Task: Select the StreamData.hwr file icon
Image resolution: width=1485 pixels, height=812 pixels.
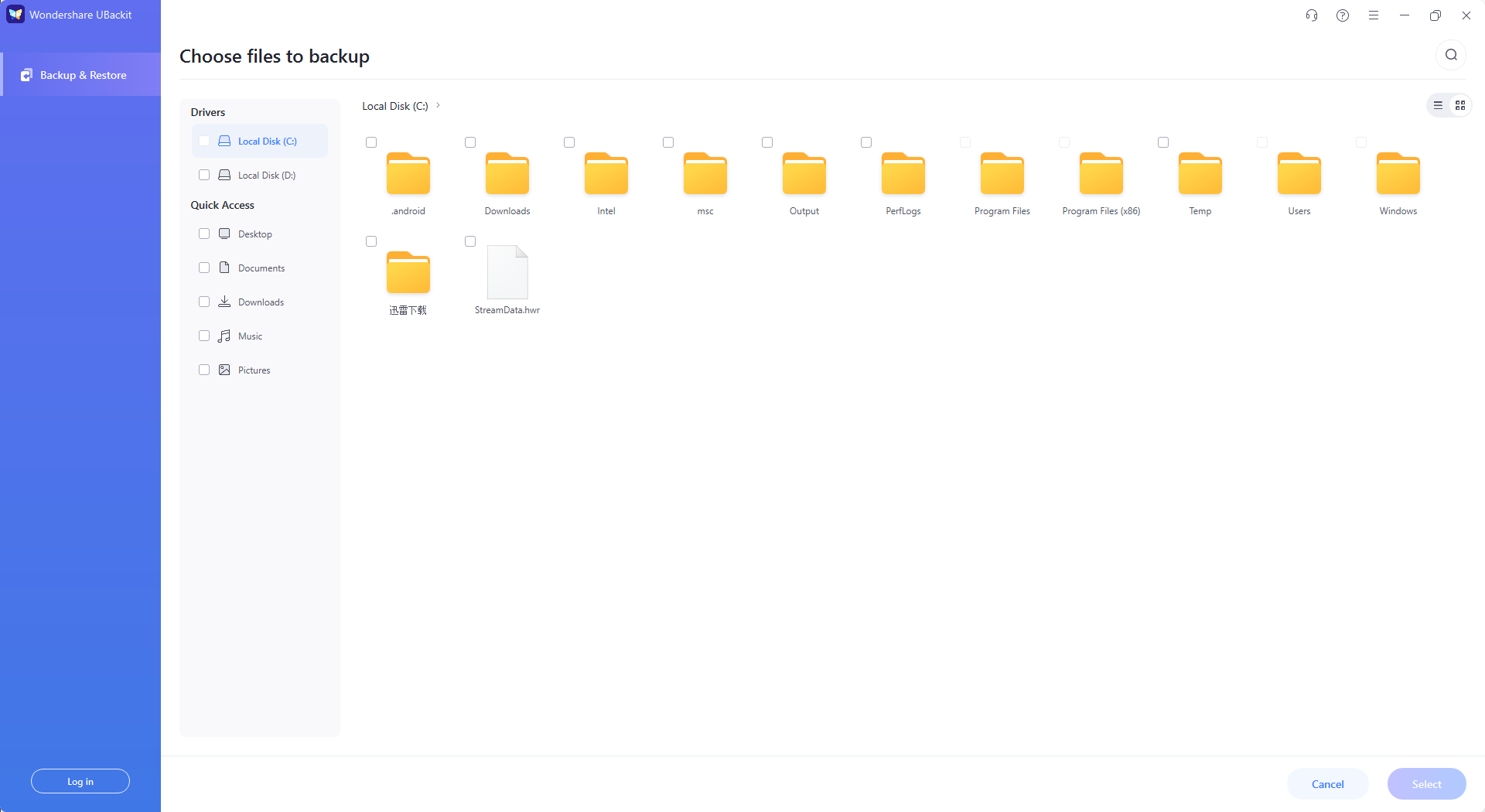Action: coord(507,272)
